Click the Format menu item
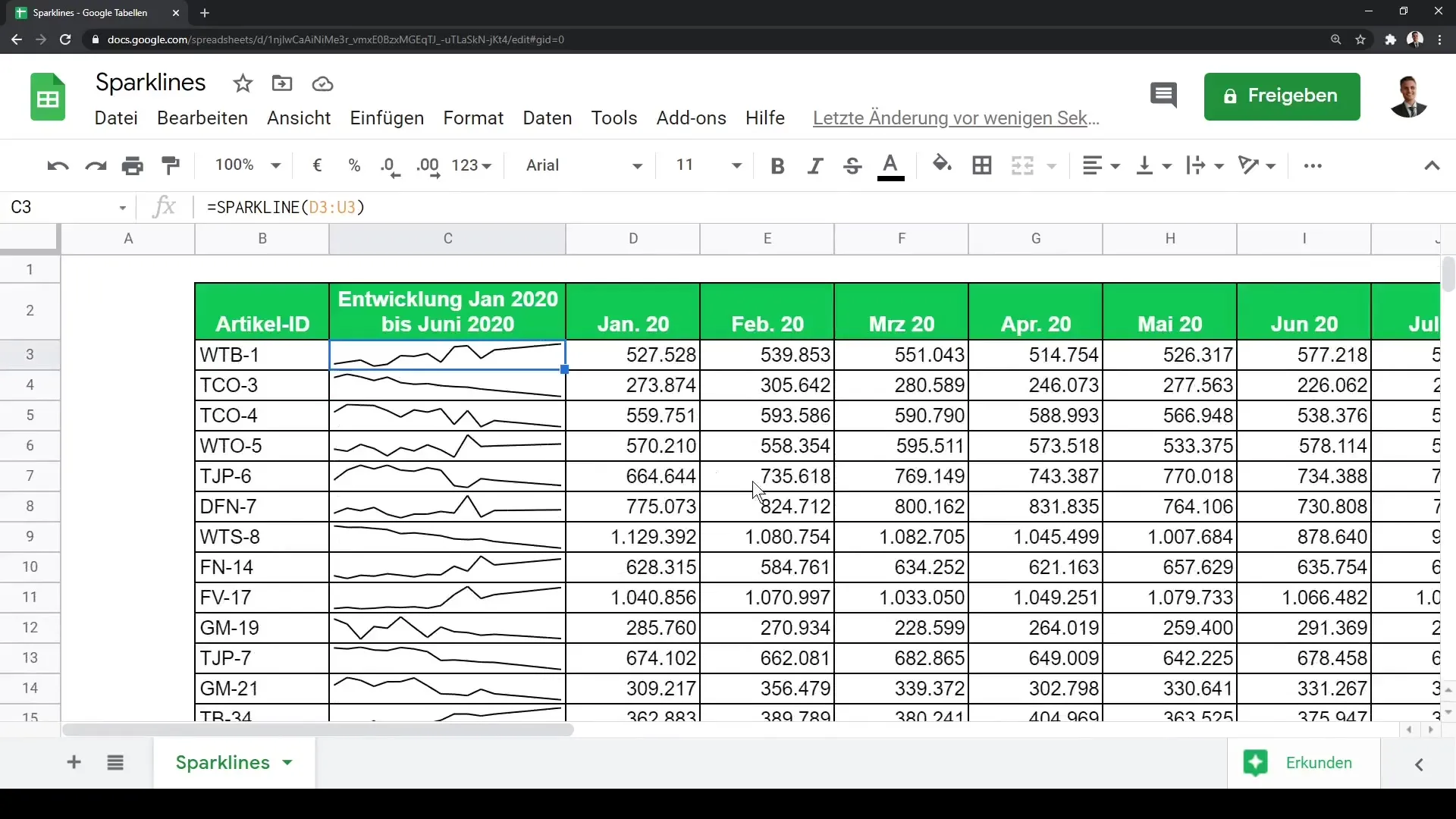The height and width of the screenshot is (819, 1456). 473,118
